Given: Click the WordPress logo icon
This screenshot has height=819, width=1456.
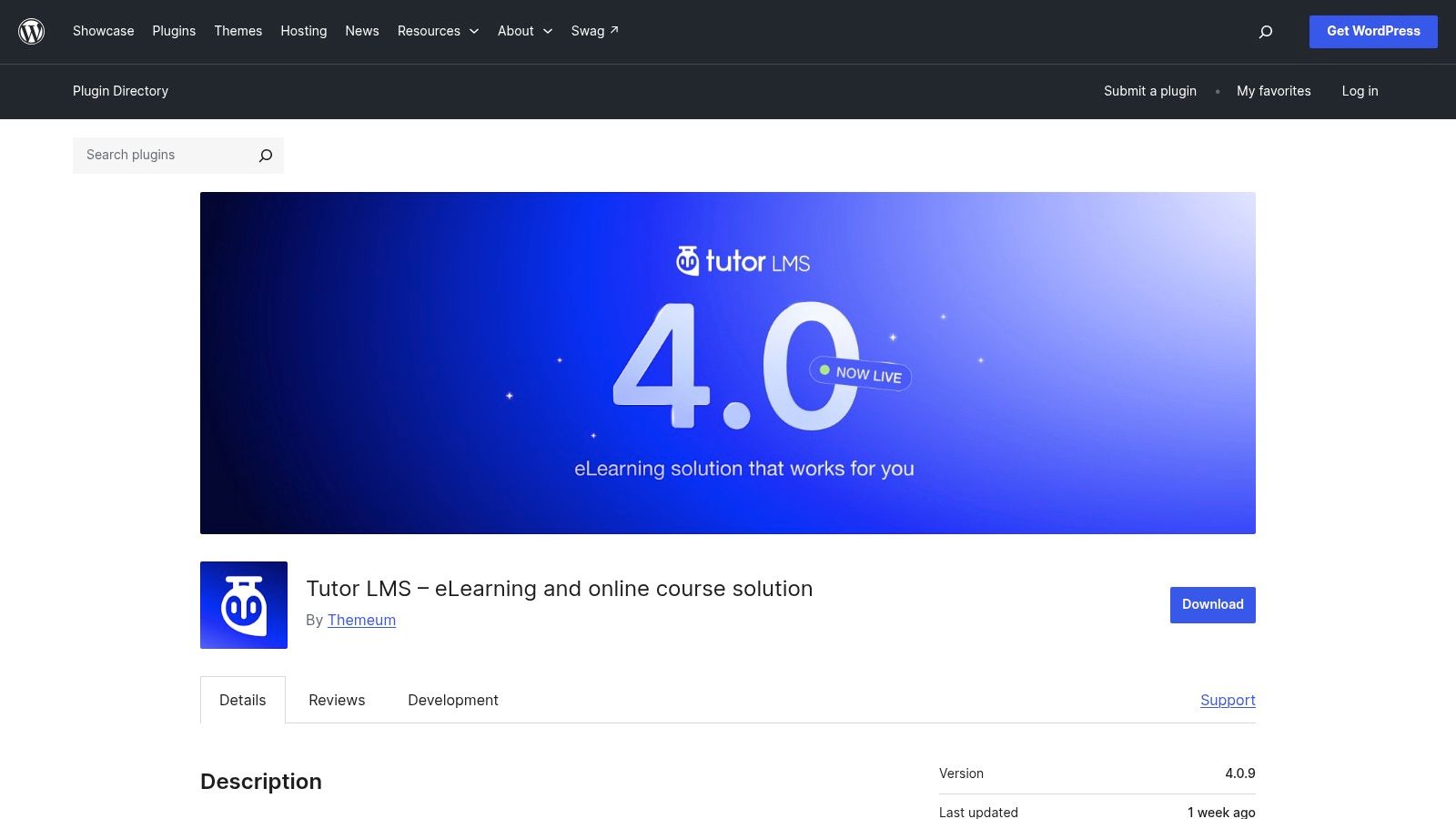Looking at the screenshot, I should pyautogui.click(x=32, y=31).
